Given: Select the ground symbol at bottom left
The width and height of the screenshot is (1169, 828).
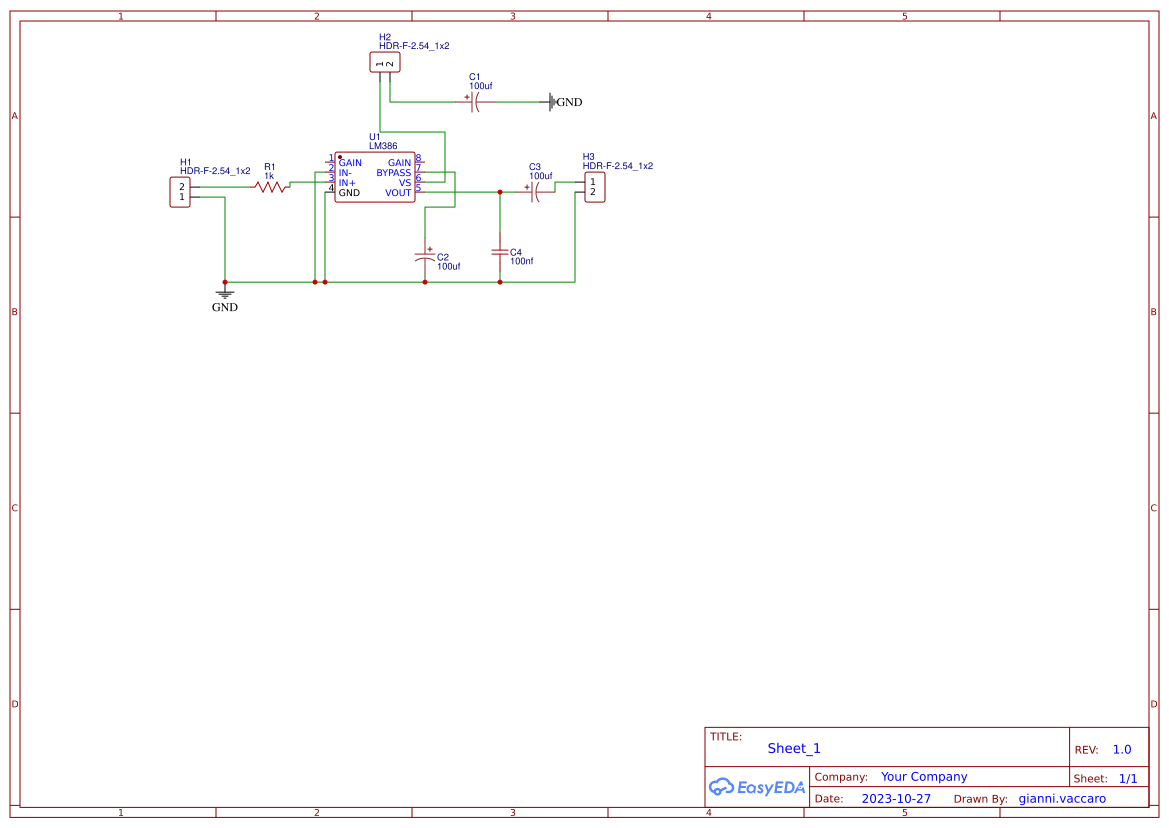Looking at the screenshot, I should point(225,294).
